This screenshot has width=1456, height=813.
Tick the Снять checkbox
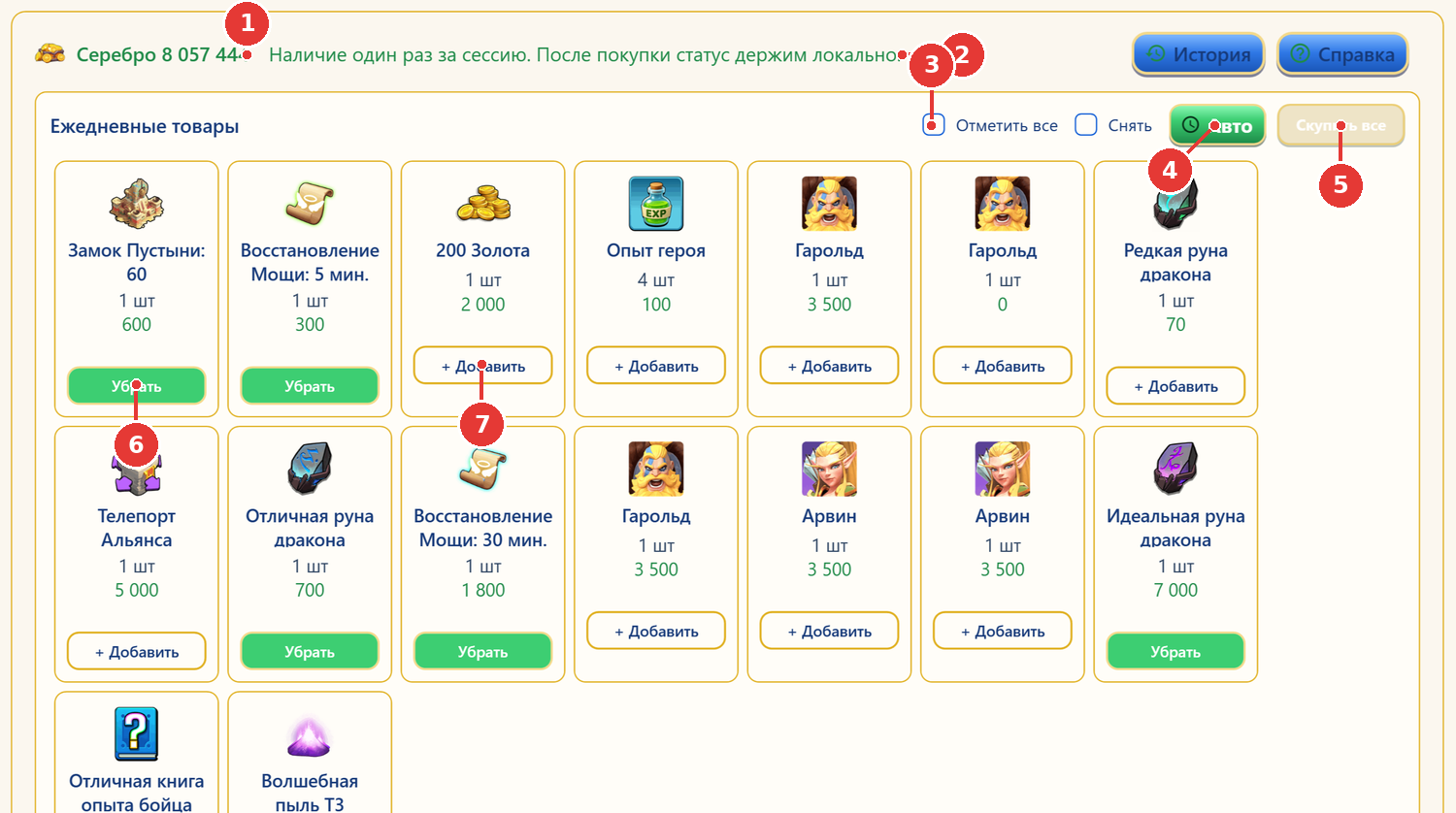1086,125
